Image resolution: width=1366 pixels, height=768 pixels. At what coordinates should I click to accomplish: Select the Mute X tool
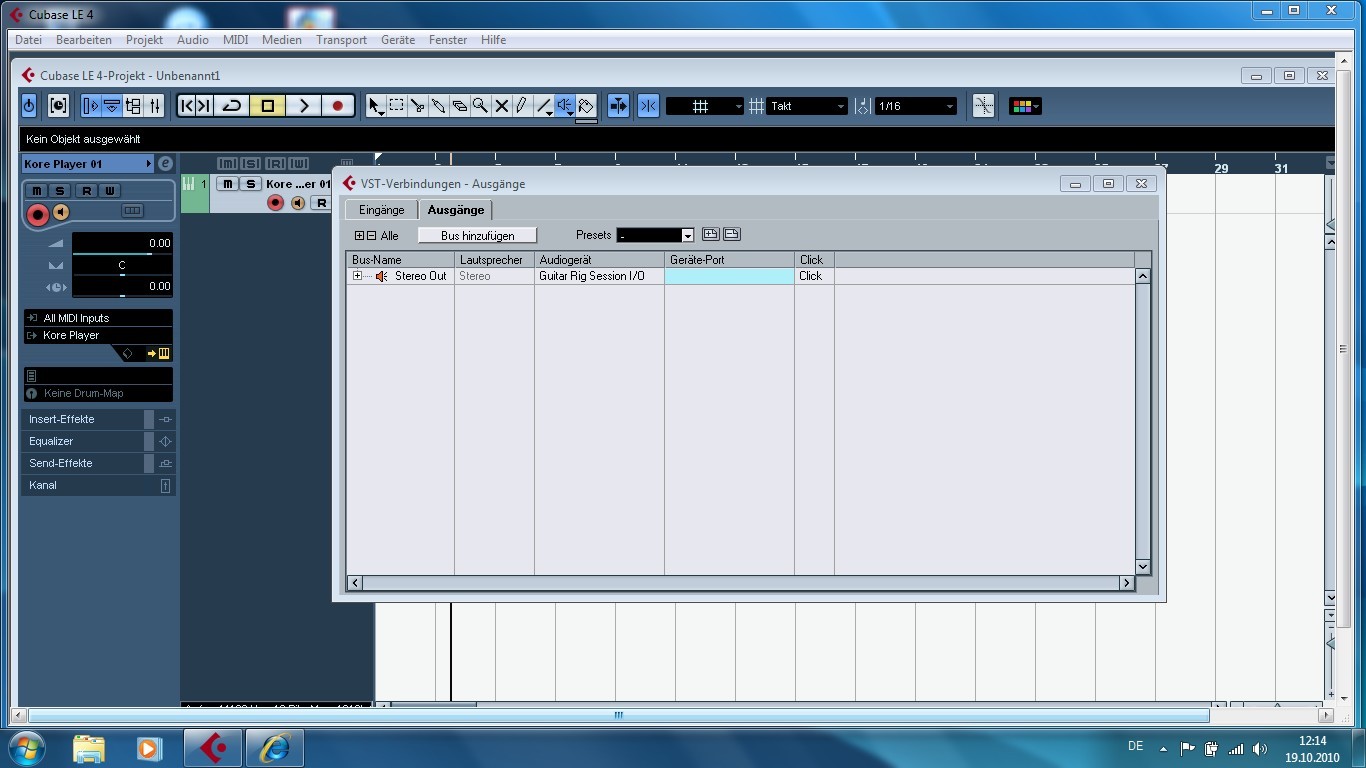tap(502, 106)
